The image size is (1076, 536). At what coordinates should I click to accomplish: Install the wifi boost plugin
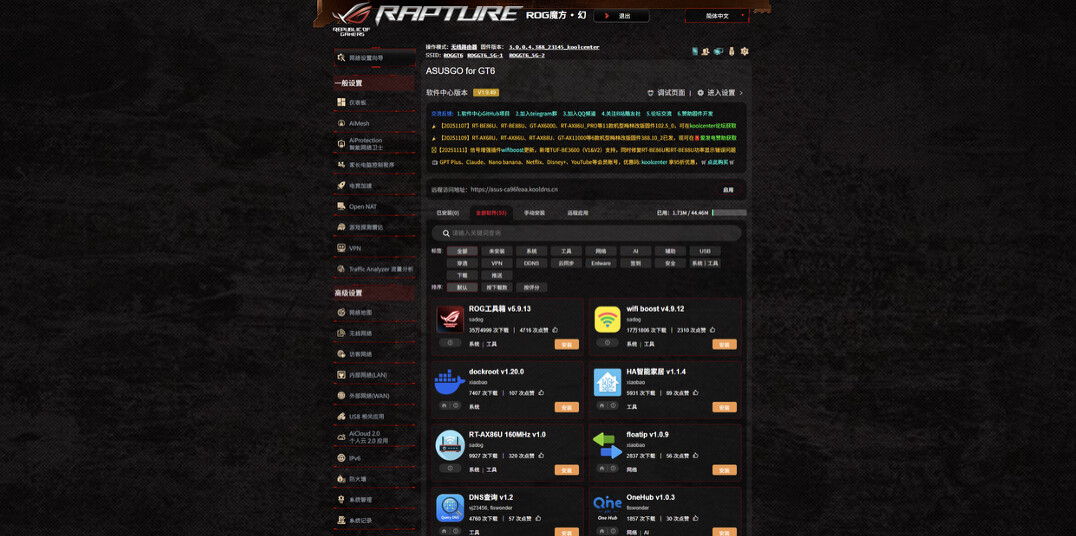(x=724, y=344)
